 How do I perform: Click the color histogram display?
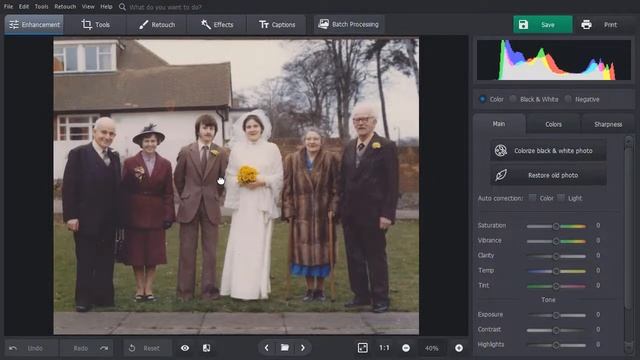553,60
